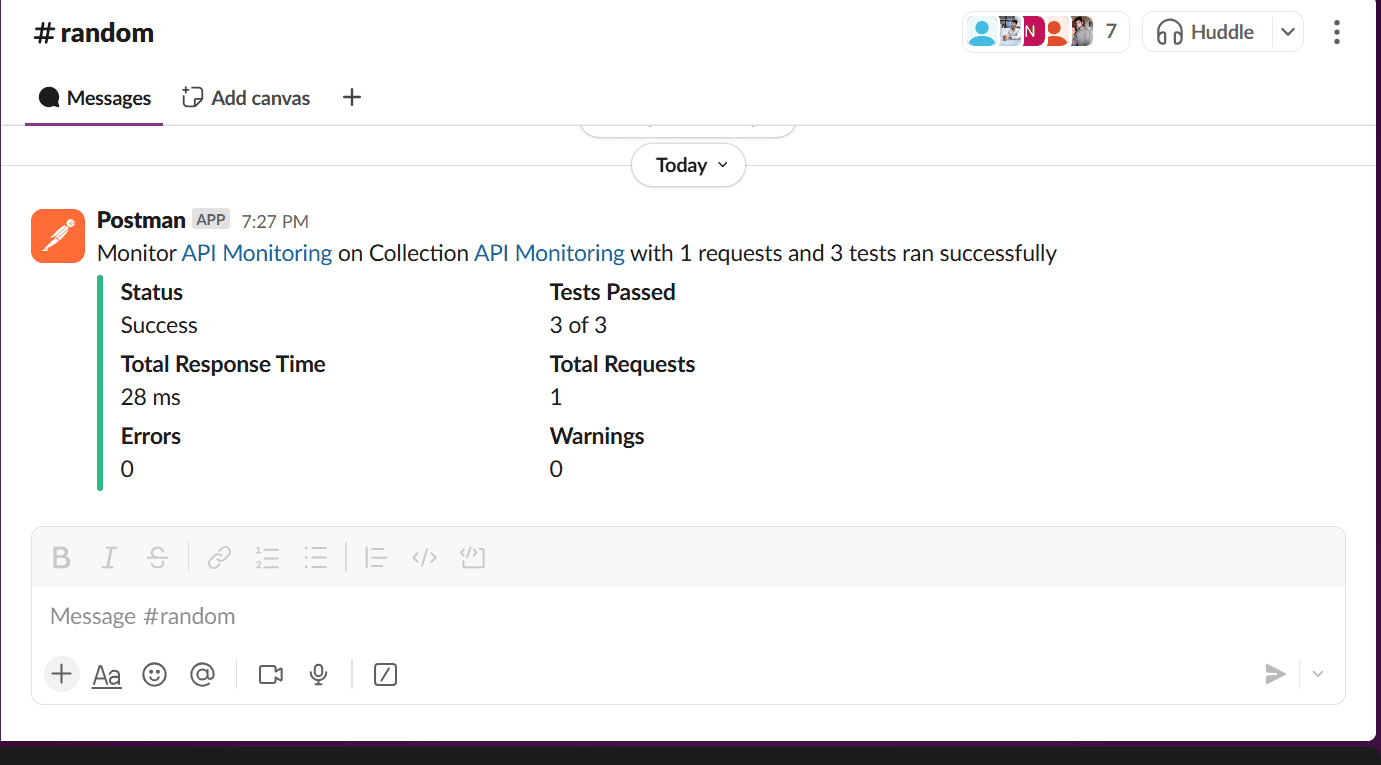1381x765 pixels.
Task: Toggle bold formatting in the composer
Action: point(61,557)
